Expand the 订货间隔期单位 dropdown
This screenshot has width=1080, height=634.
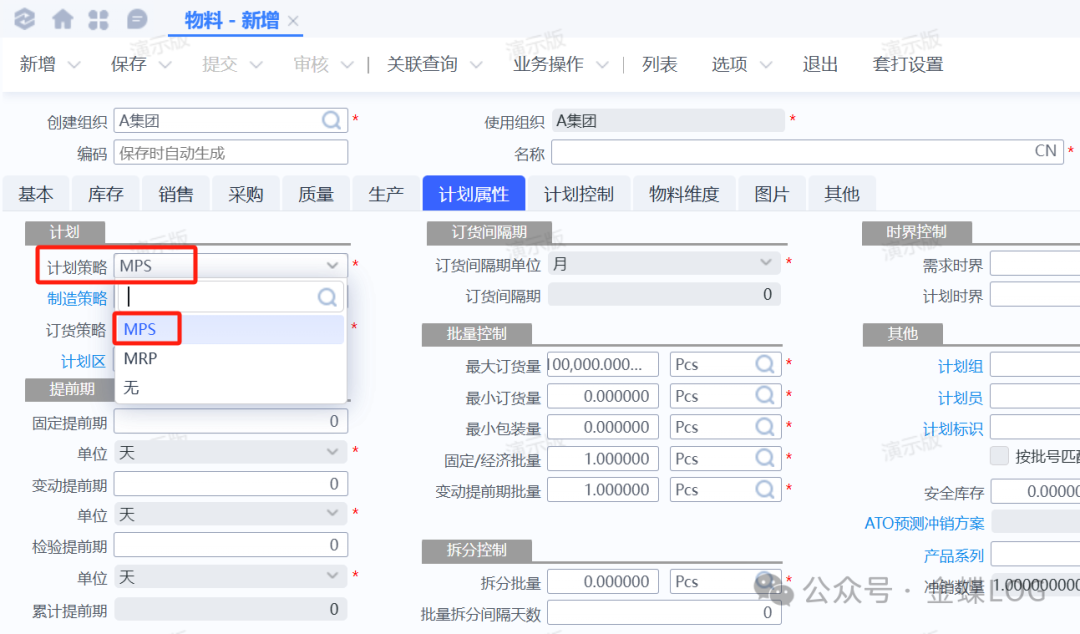tap(766, 265)
